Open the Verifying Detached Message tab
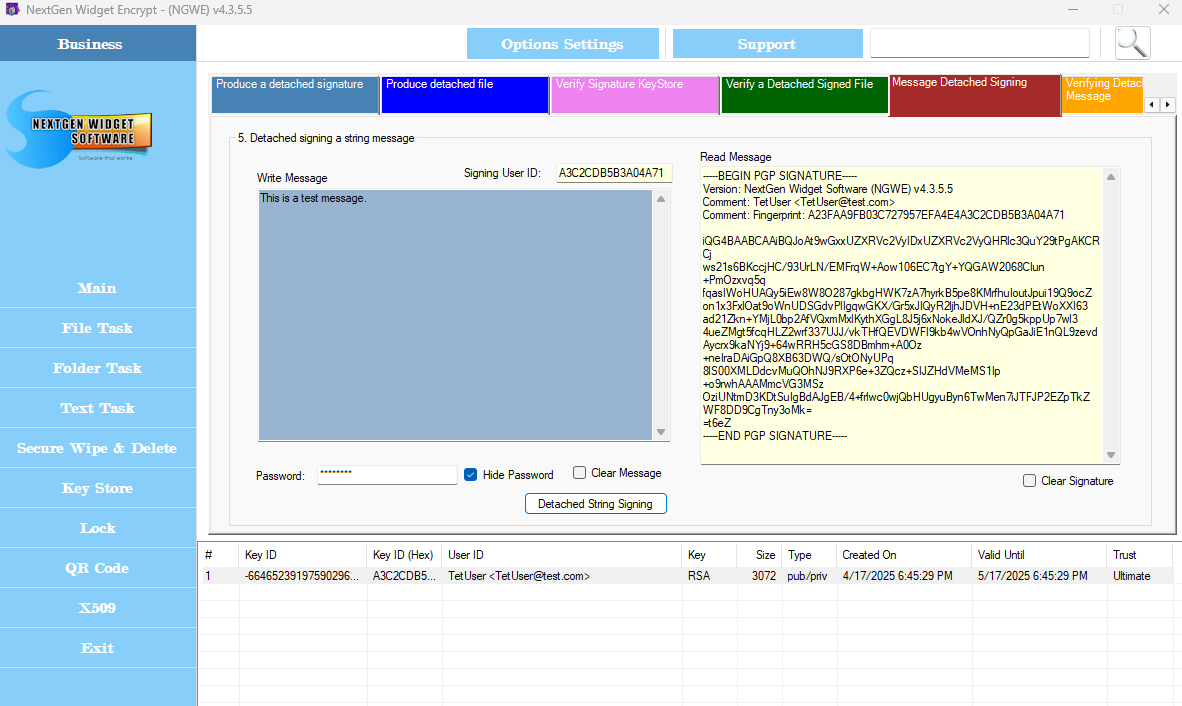This screenshot has width=1182, height=706. pos(1102,94)
